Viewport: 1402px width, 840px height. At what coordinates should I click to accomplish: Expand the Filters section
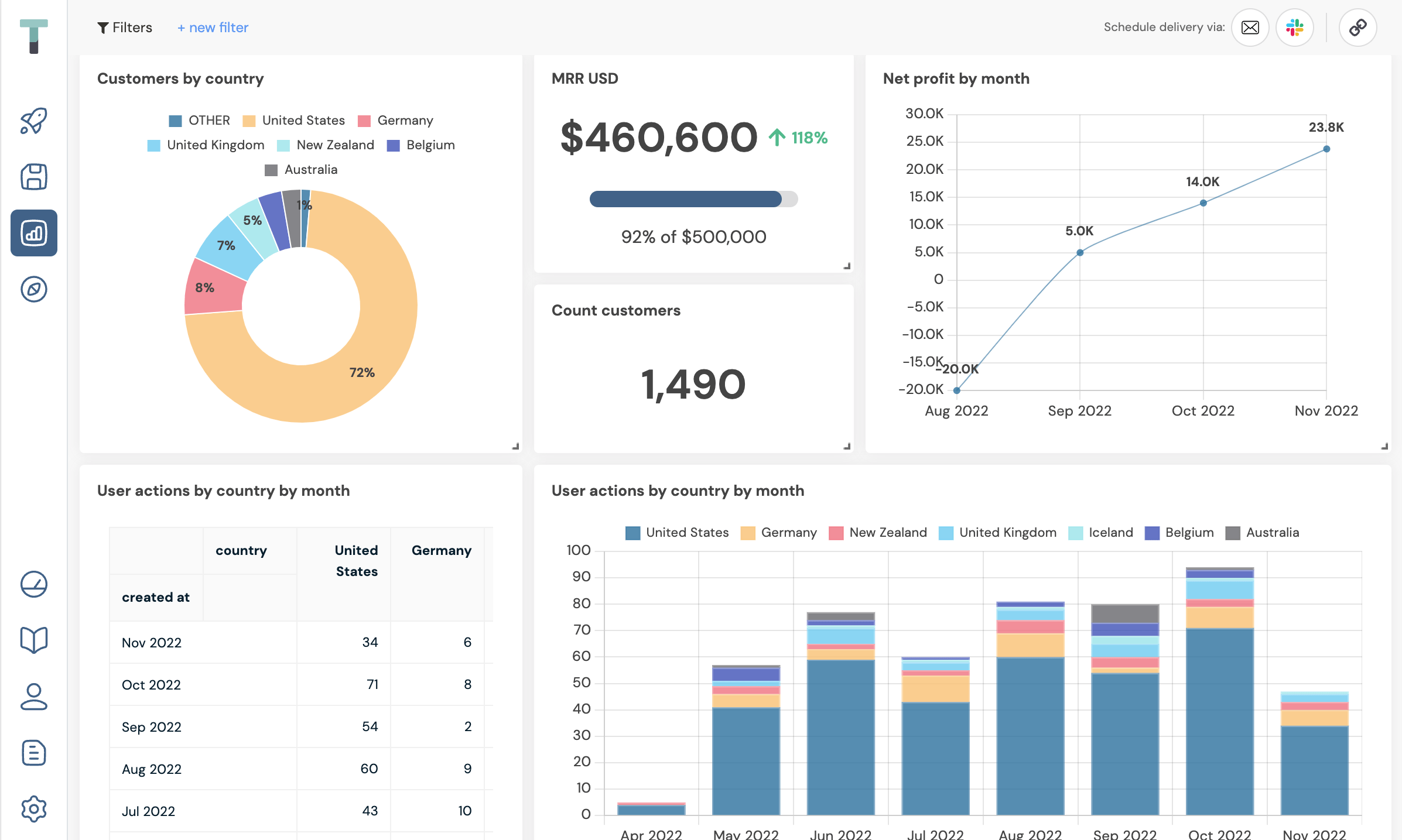(124, 28)
